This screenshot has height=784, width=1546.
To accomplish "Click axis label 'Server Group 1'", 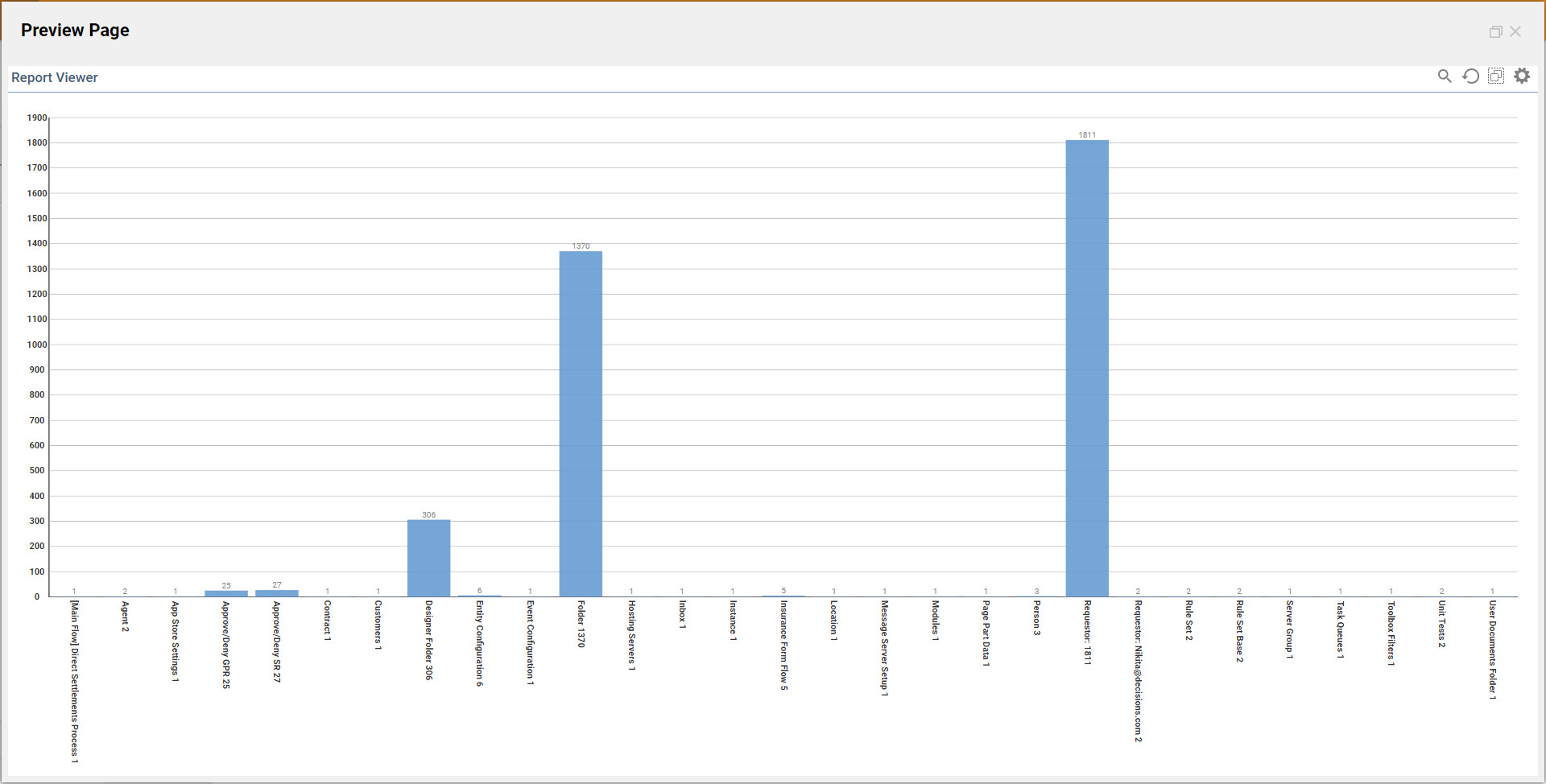I will click(x=1290, y=630).
